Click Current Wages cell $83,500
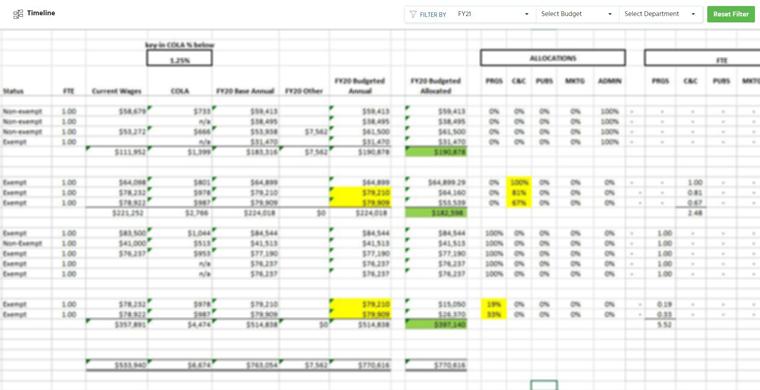The image size is (760, 390). 117,233
